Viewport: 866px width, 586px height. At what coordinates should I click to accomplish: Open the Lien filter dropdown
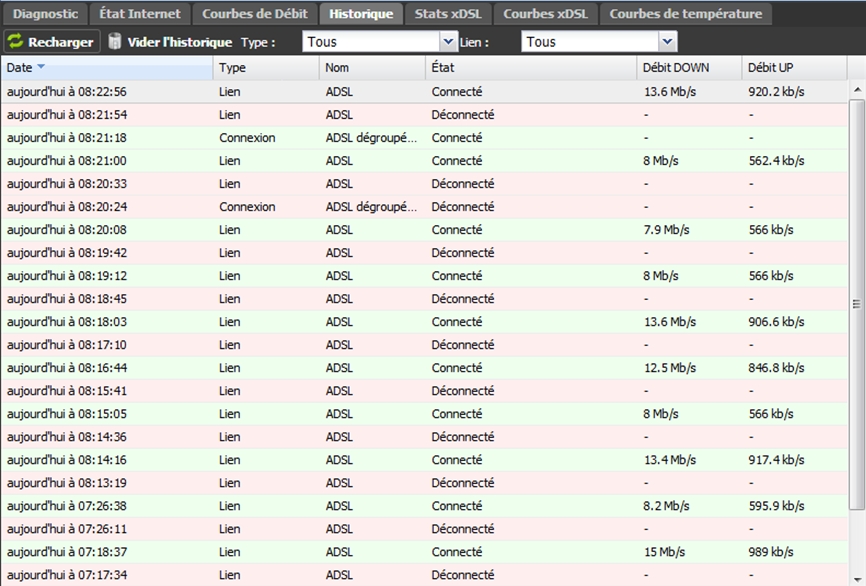(667, 42)
